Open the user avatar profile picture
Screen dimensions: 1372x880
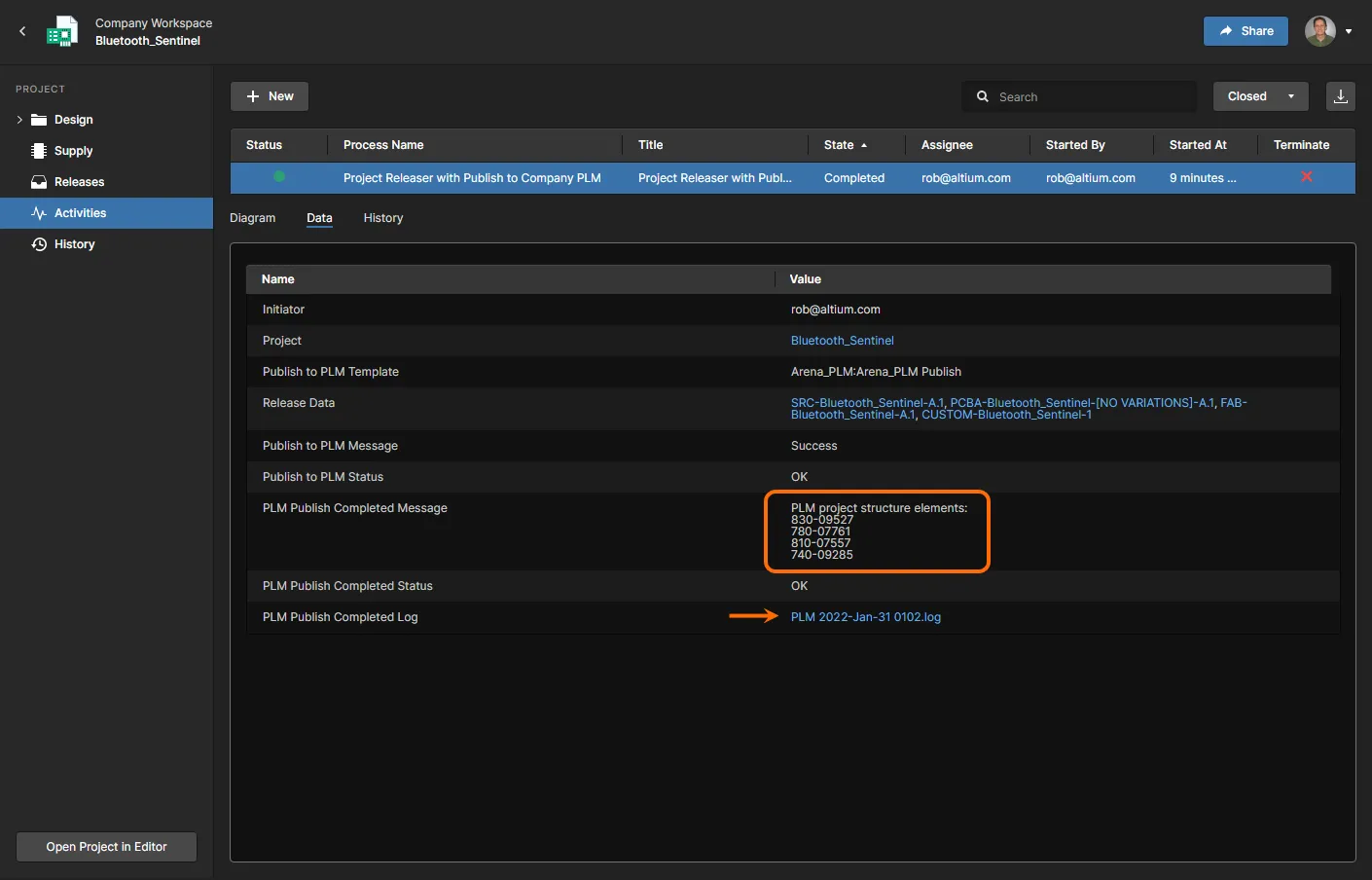(1319, 31)
